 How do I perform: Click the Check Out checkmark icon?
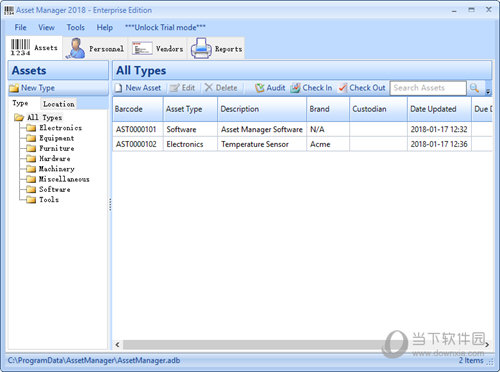tap(343, 88)
